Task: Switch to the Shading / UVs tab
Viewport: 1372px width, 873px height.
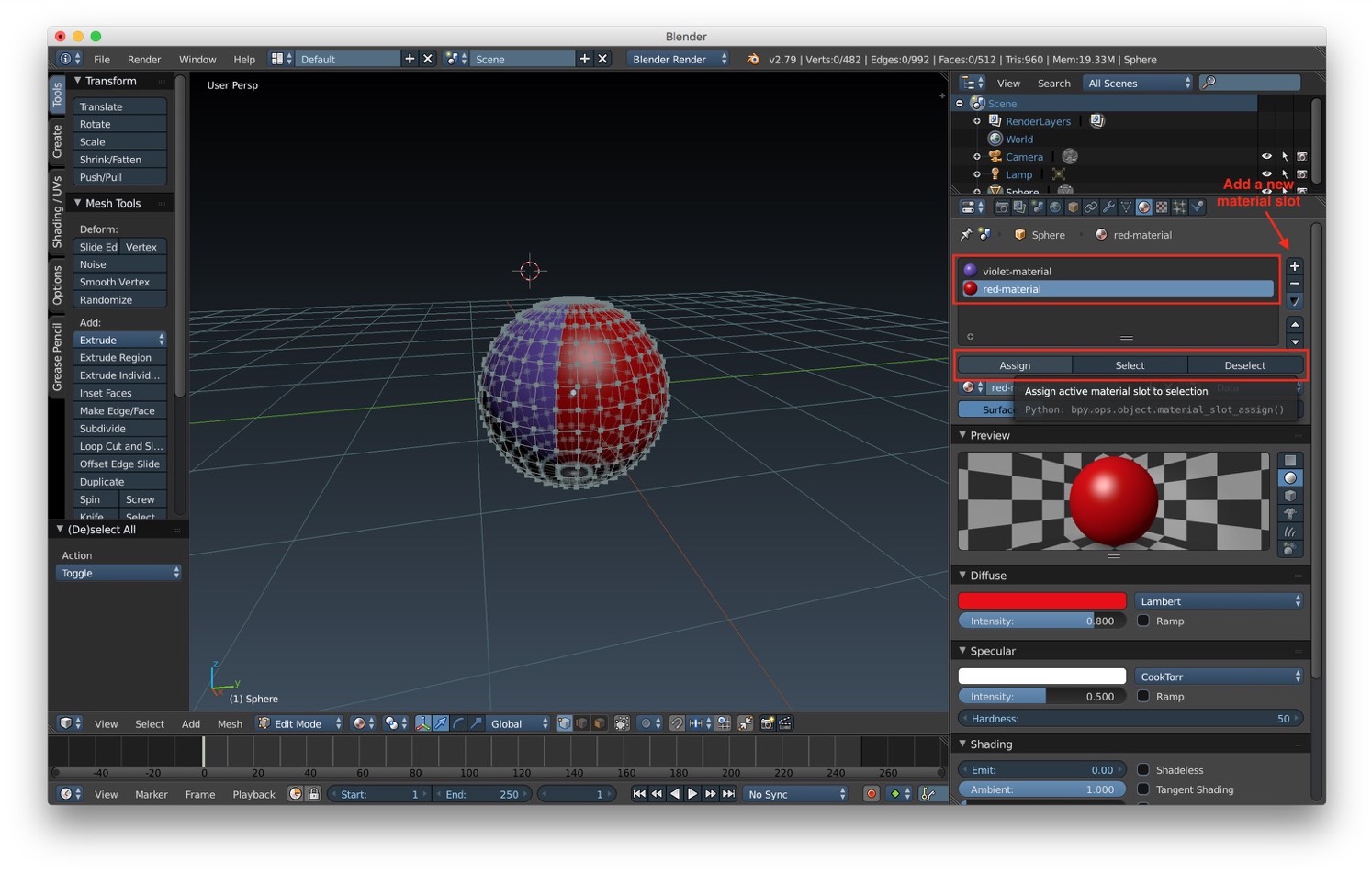Action: (57, 212)
